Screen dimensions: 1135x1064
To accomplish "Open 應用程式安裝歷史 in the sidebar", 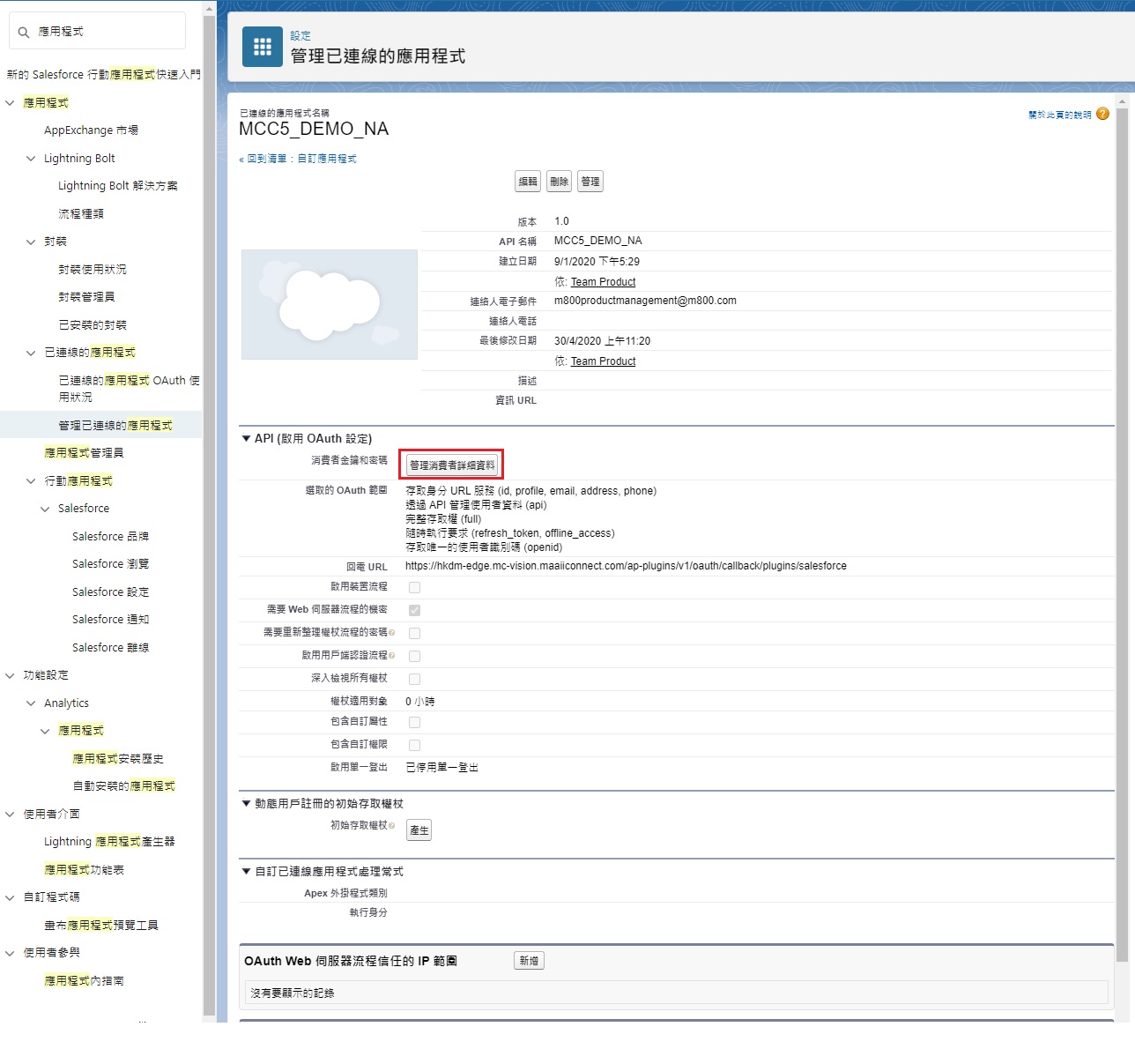I will click(x=118, y=759).
